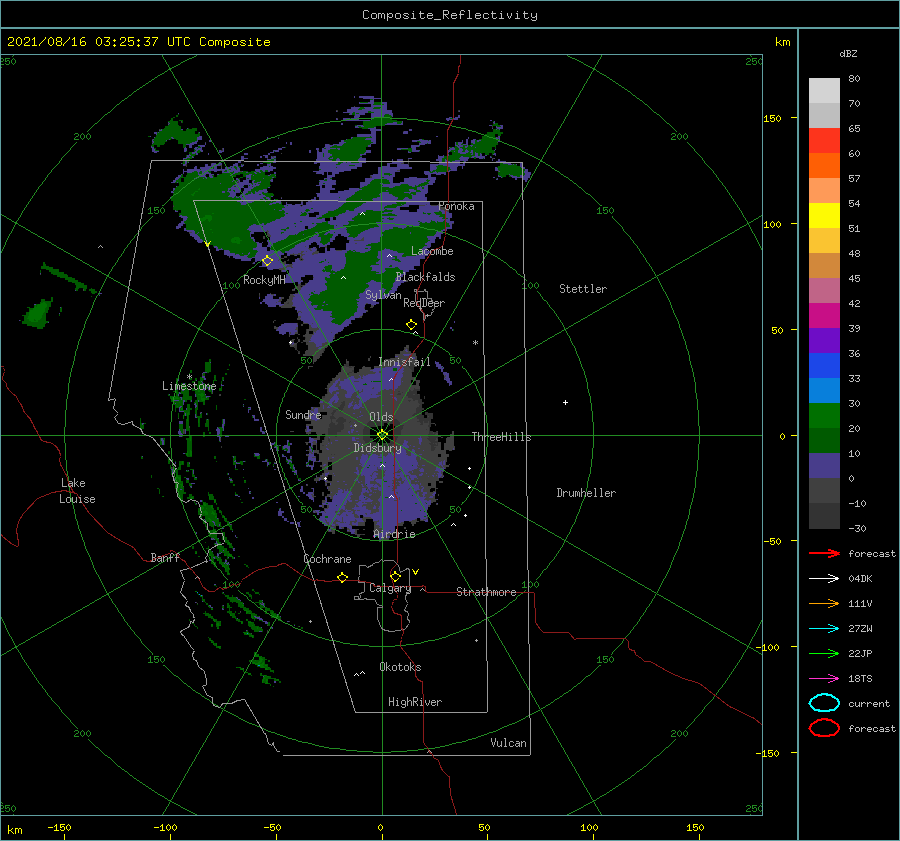
Task: Click the green 22JP arrow legend icon
Action: click(824, 653)
